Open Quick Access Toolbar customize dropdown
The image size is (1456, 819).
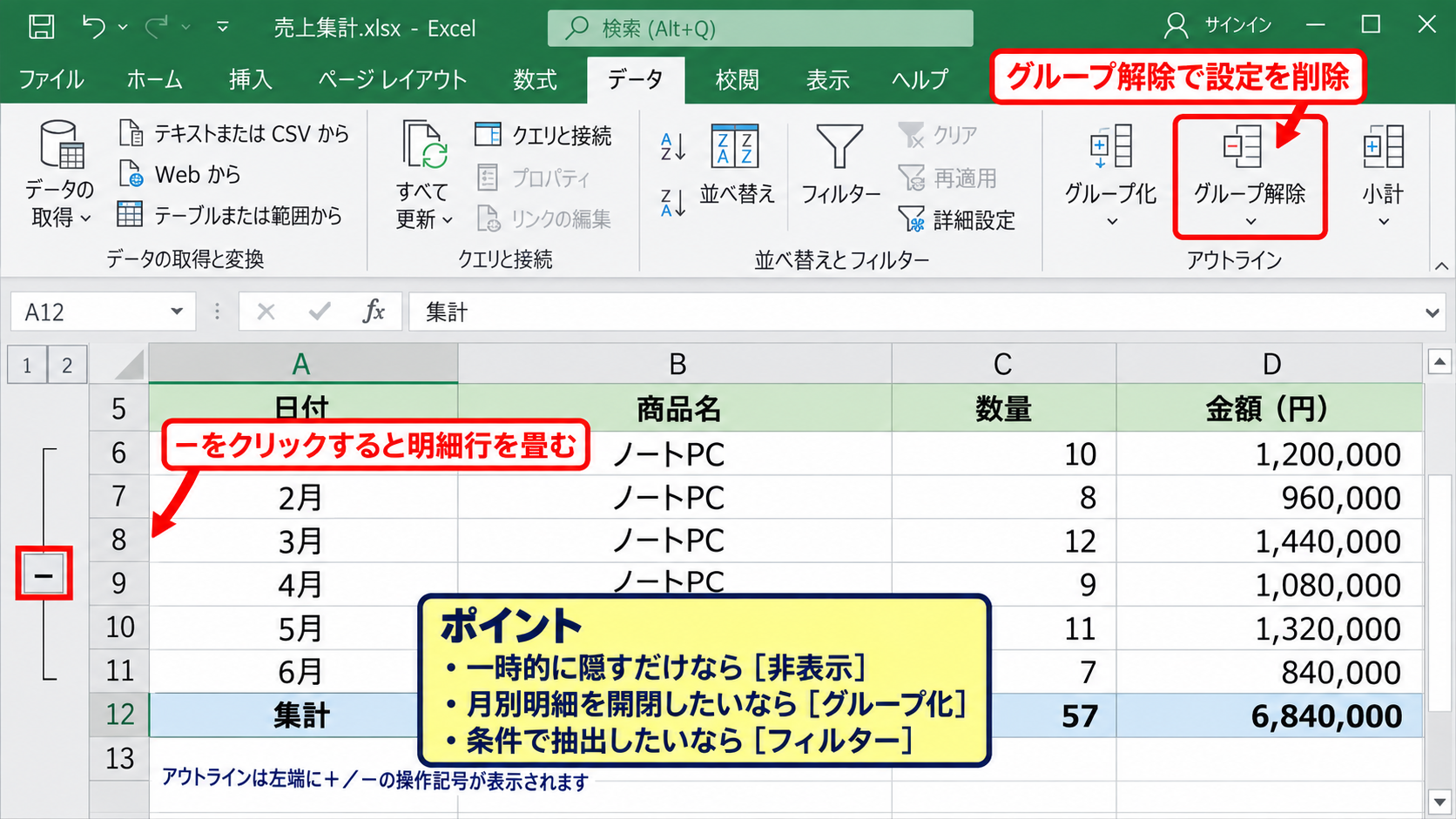point(223,27)
